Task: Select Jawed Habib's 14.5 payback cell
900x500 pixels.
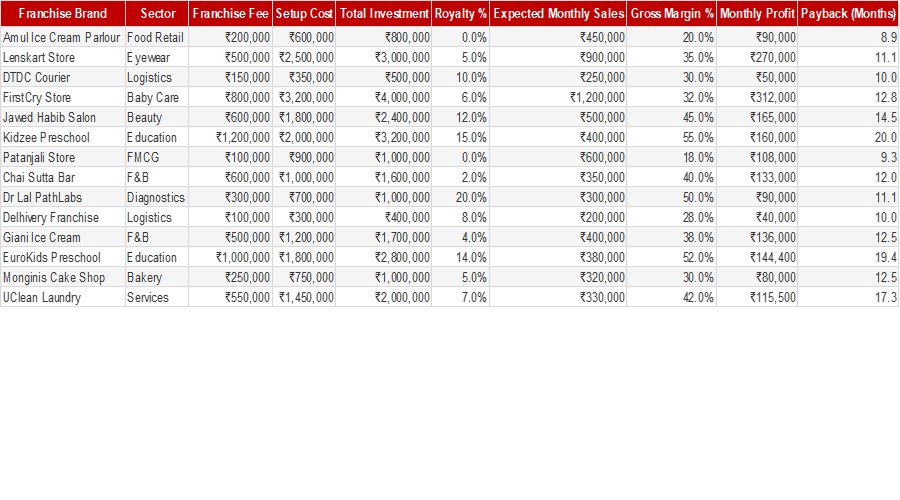Action: tap(848, 118)
